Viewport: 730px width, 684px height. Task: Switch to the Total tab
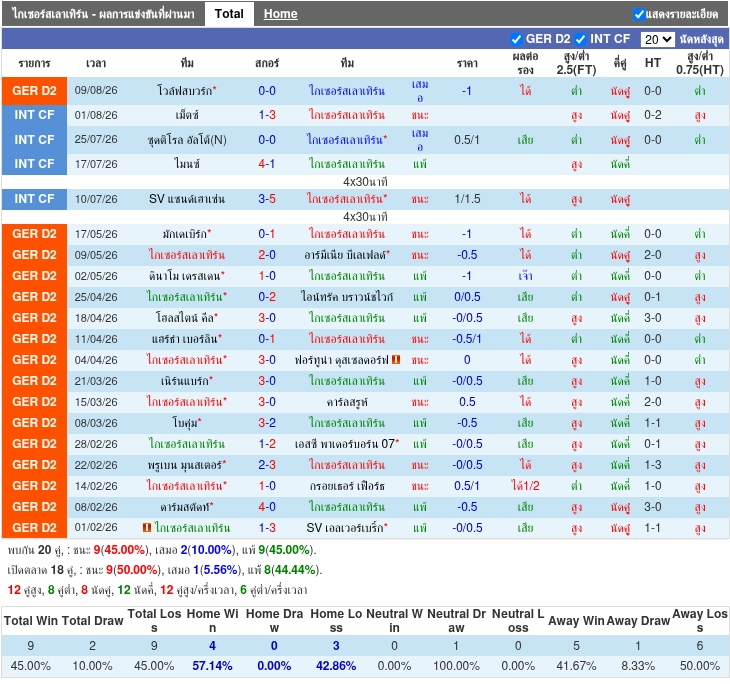tap(229, 14)
